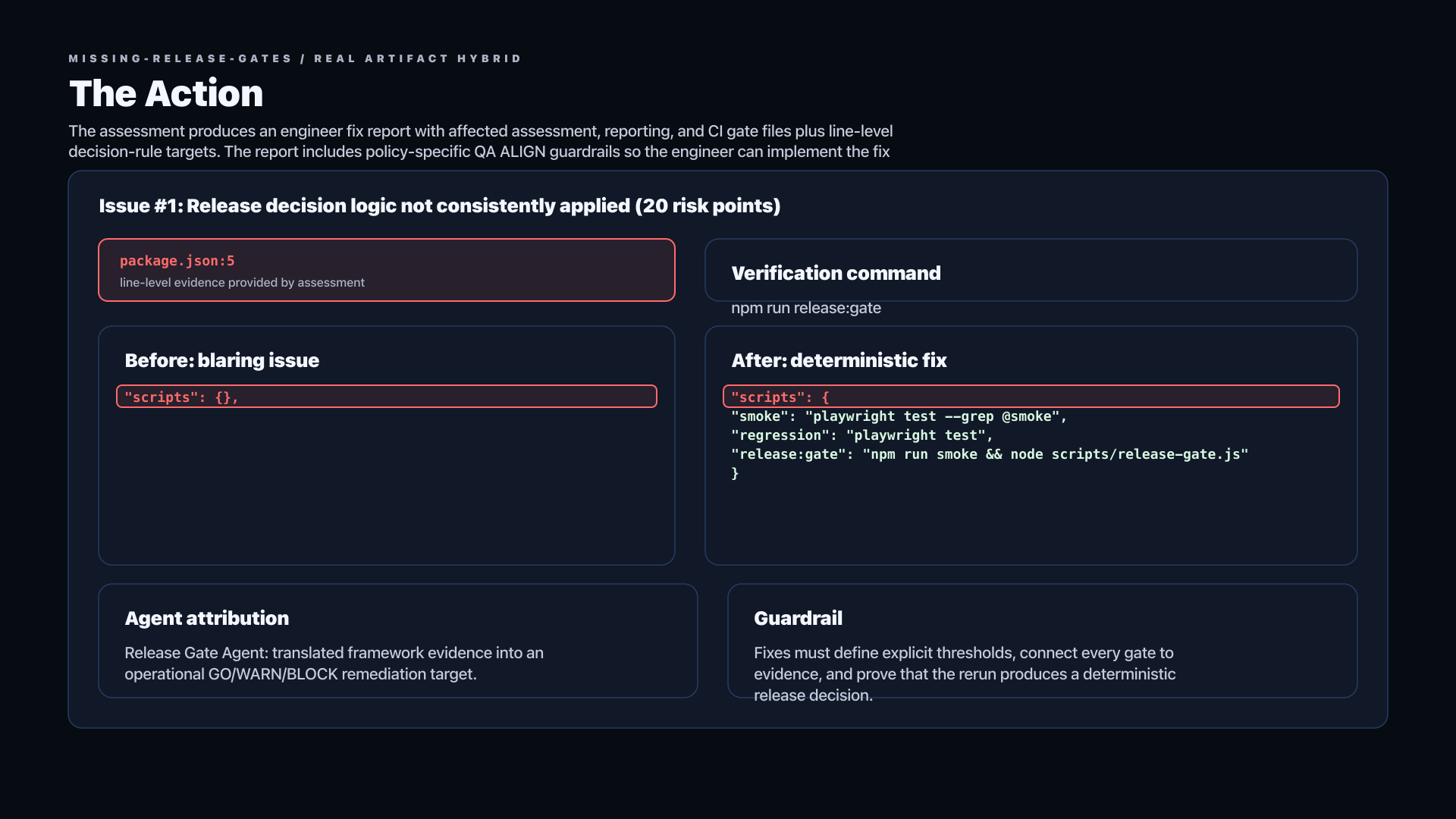Image resolution: width=1456 pixels, height=819 pixels.
Task: Click the 'Before: blaring issue' heading
Action: tap(222, 360)
